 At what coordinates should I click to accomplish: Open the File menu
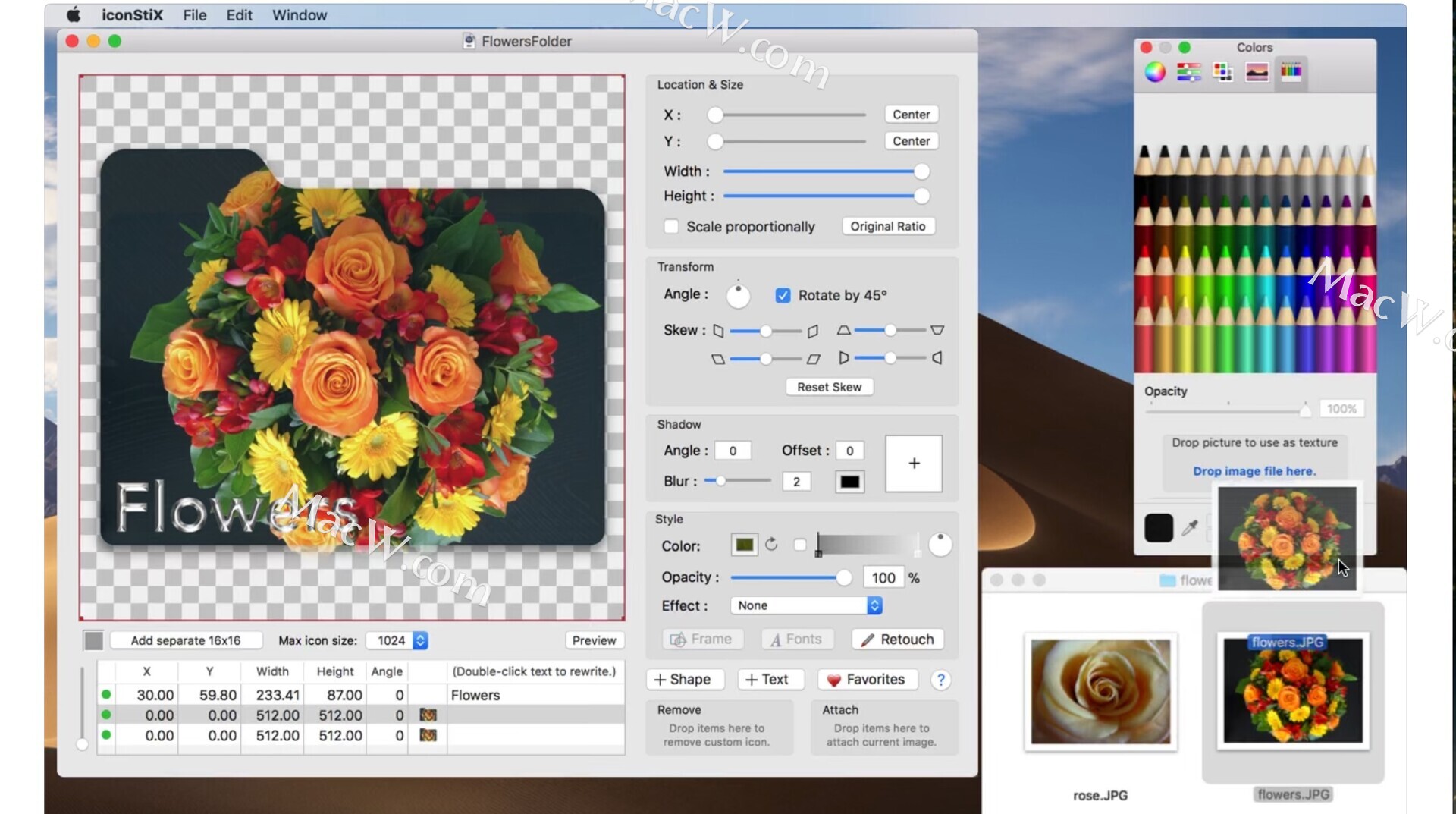(x=194, y=14)
